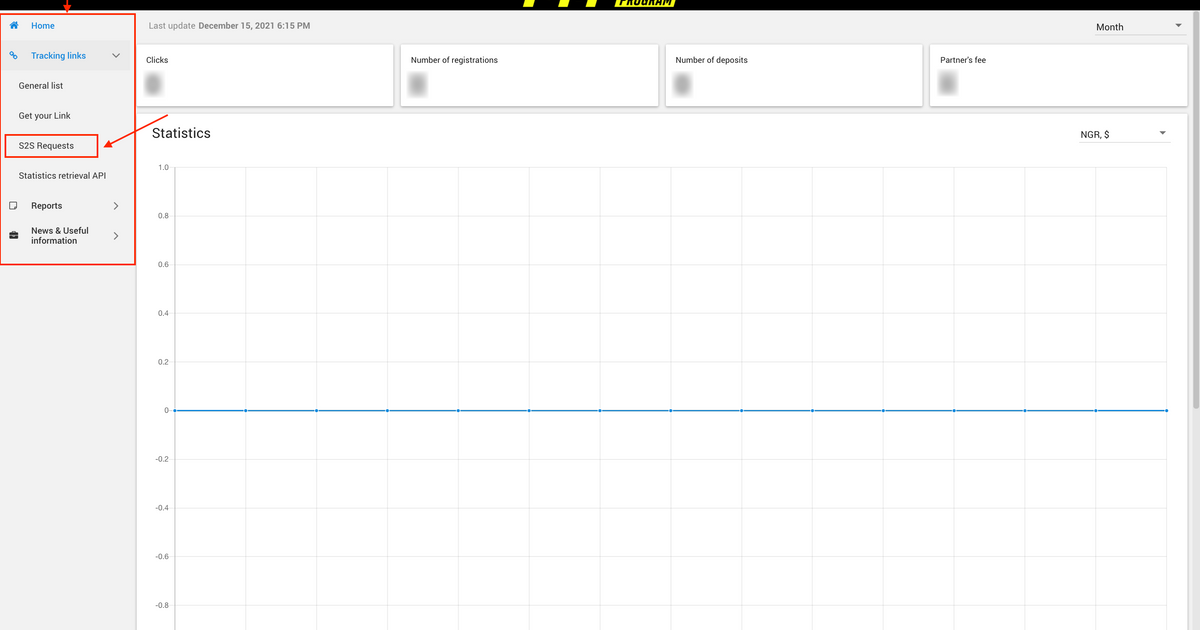The height and width of the screenshot is (630, 1200).
Task: Click the Clicks stat card
Action: (x=264, y=75)
